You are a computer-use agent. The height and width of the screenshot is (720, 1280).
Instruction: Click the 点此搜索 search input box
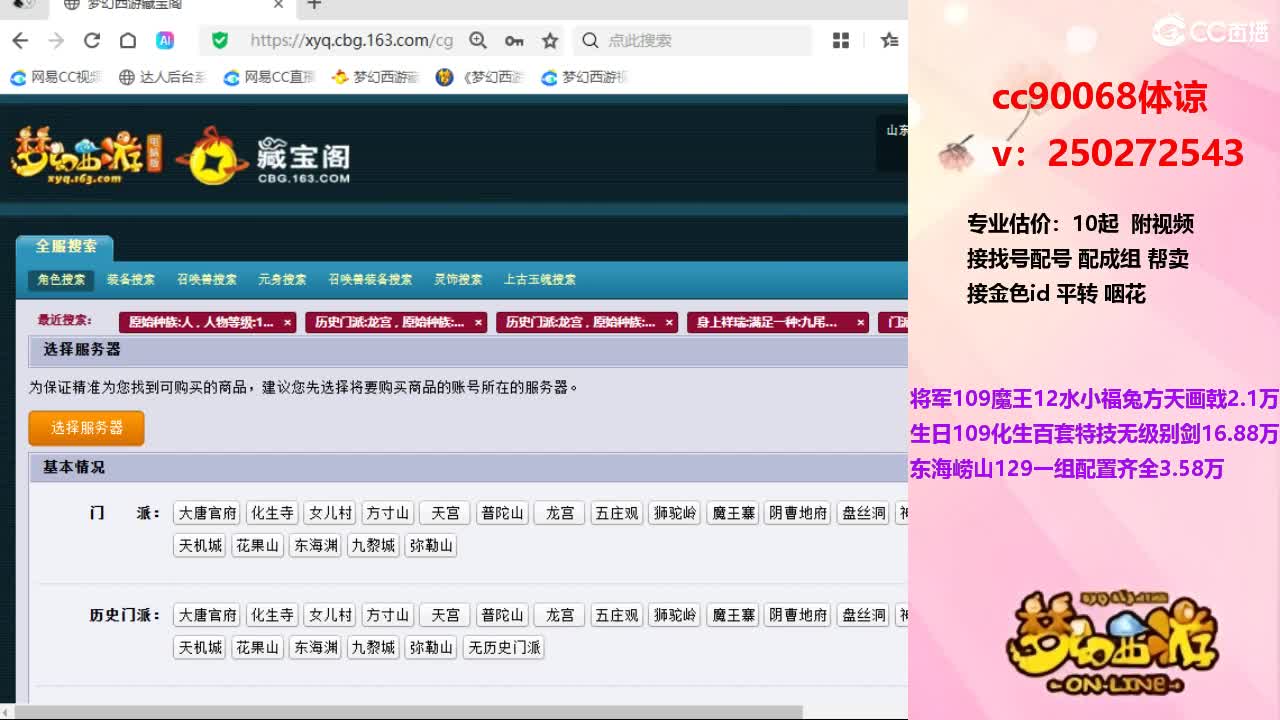(x=700, y=40)
